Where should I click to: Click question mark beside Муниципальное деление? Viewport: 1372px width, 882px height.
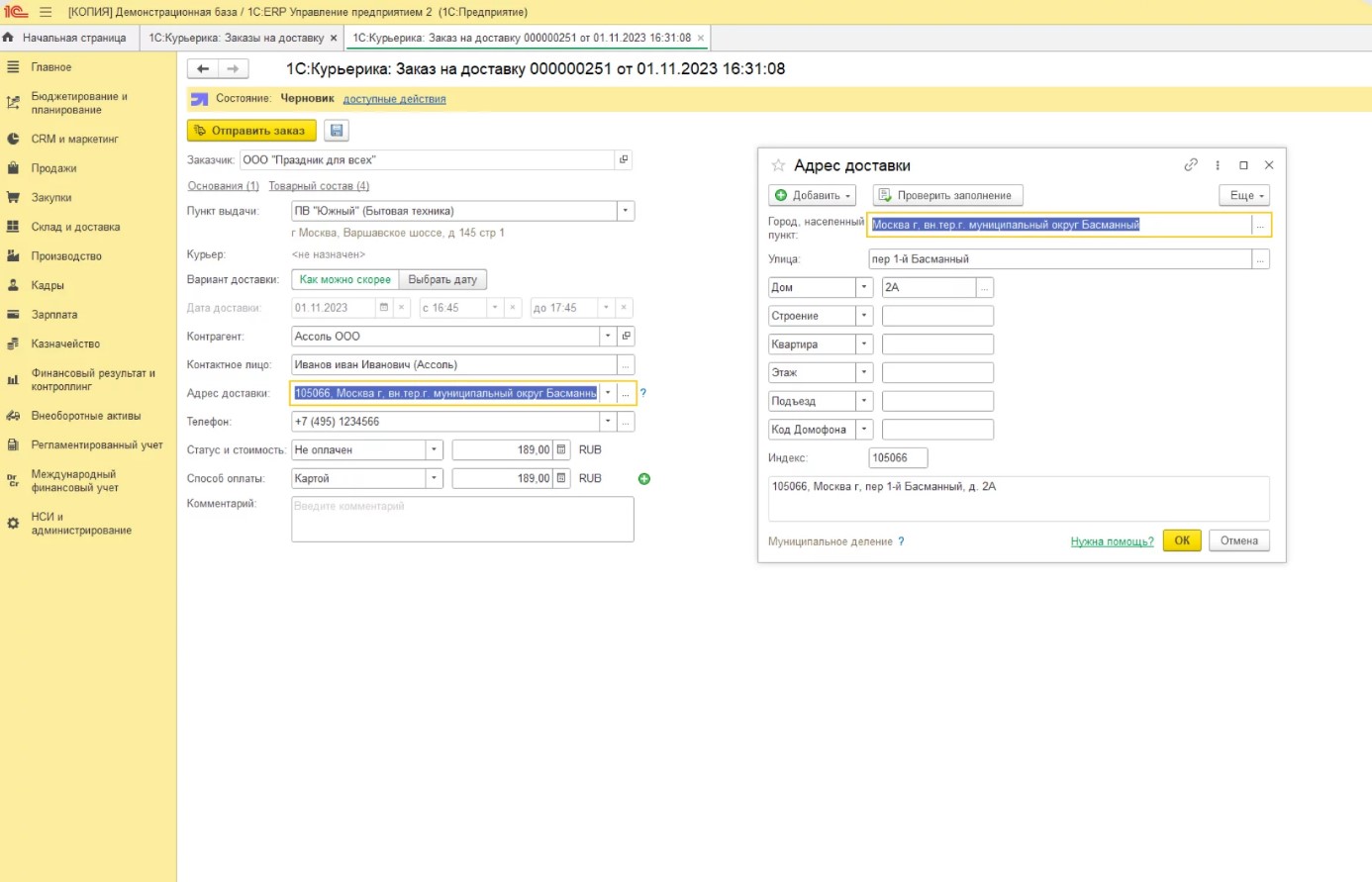tap(901, 541)
